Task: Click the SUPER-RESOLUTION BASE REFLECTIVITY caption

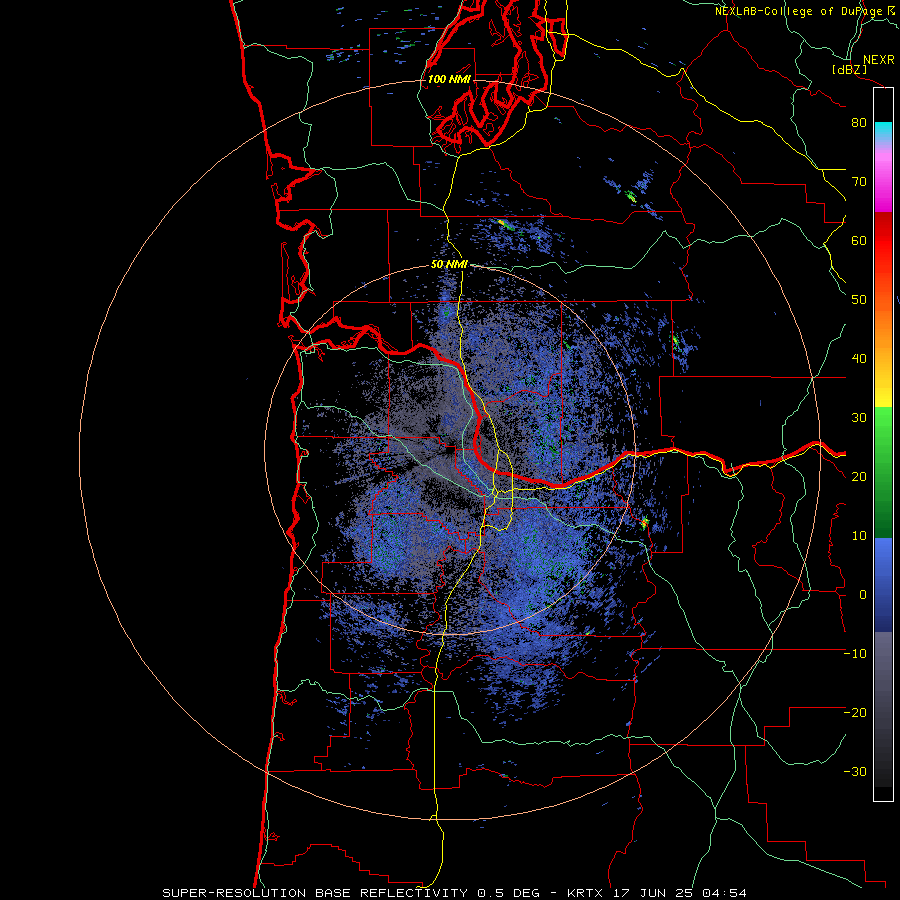Action: pyautogui.click(x=315, y=893)
